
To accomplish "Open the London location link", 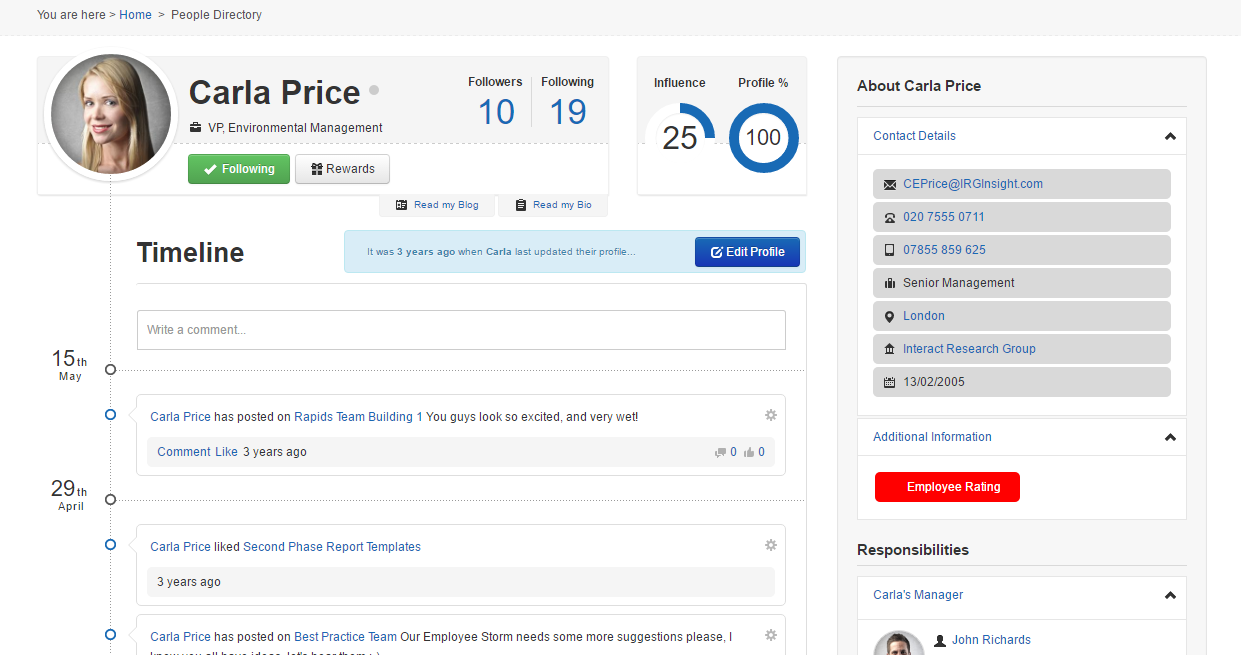I will [x=924, y=316].
